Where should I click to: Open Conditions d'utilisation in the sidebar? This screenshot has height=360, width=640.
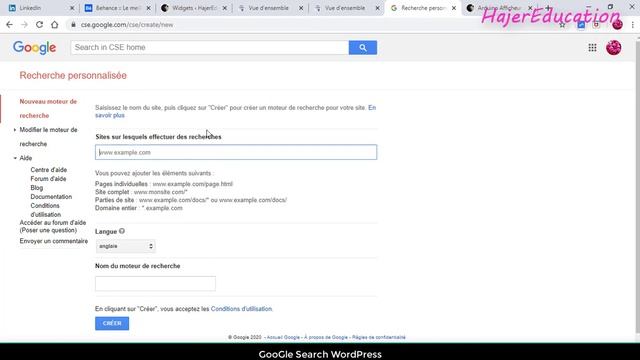[x=46, y=210]
